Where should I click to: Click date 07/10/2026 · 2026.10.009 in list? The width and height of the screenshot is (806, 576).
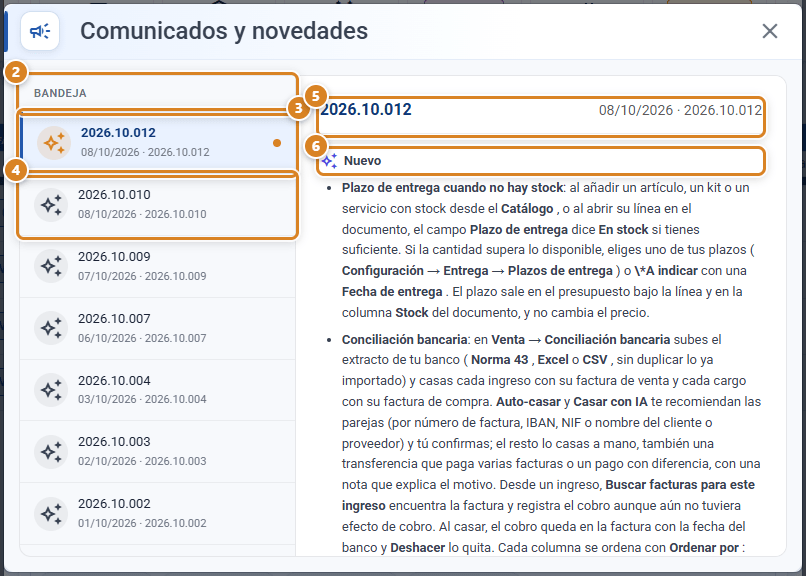(142, 276)
